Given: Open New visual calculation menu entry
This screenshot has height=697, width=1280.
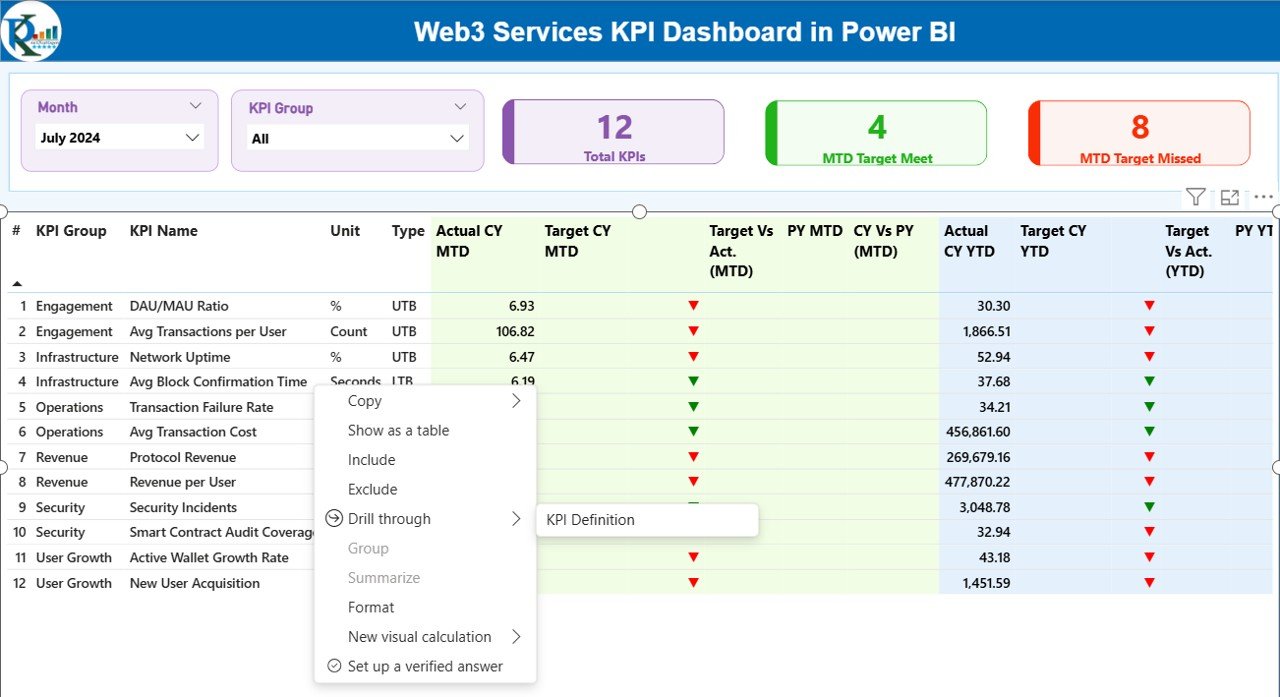Looking at the screenshot, I should click(x=419, y=637).
